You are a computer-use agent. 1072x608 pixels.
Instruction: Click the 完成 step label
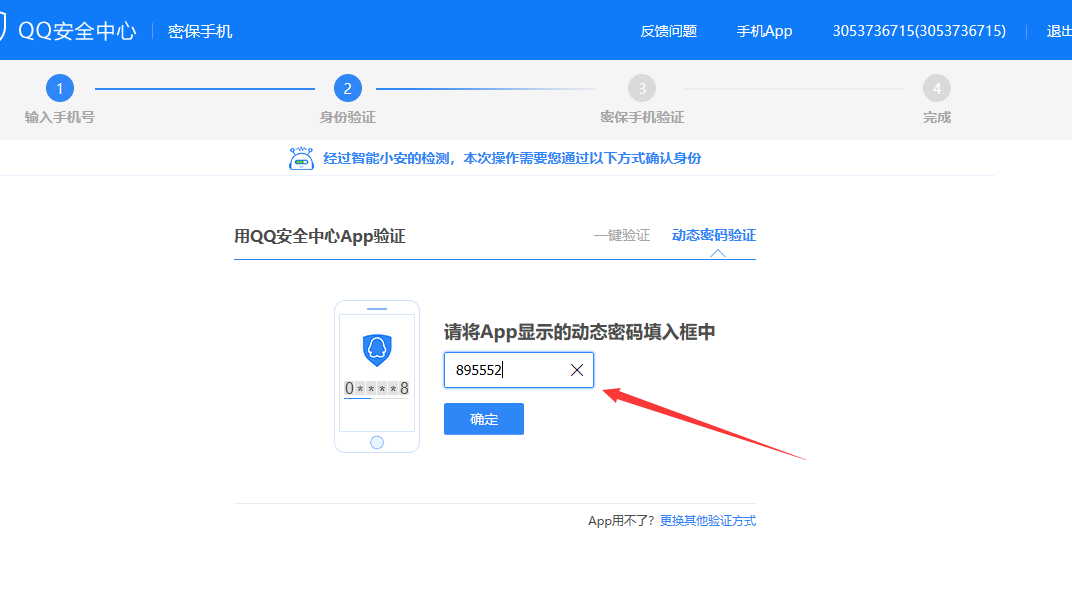coord(937,118)
